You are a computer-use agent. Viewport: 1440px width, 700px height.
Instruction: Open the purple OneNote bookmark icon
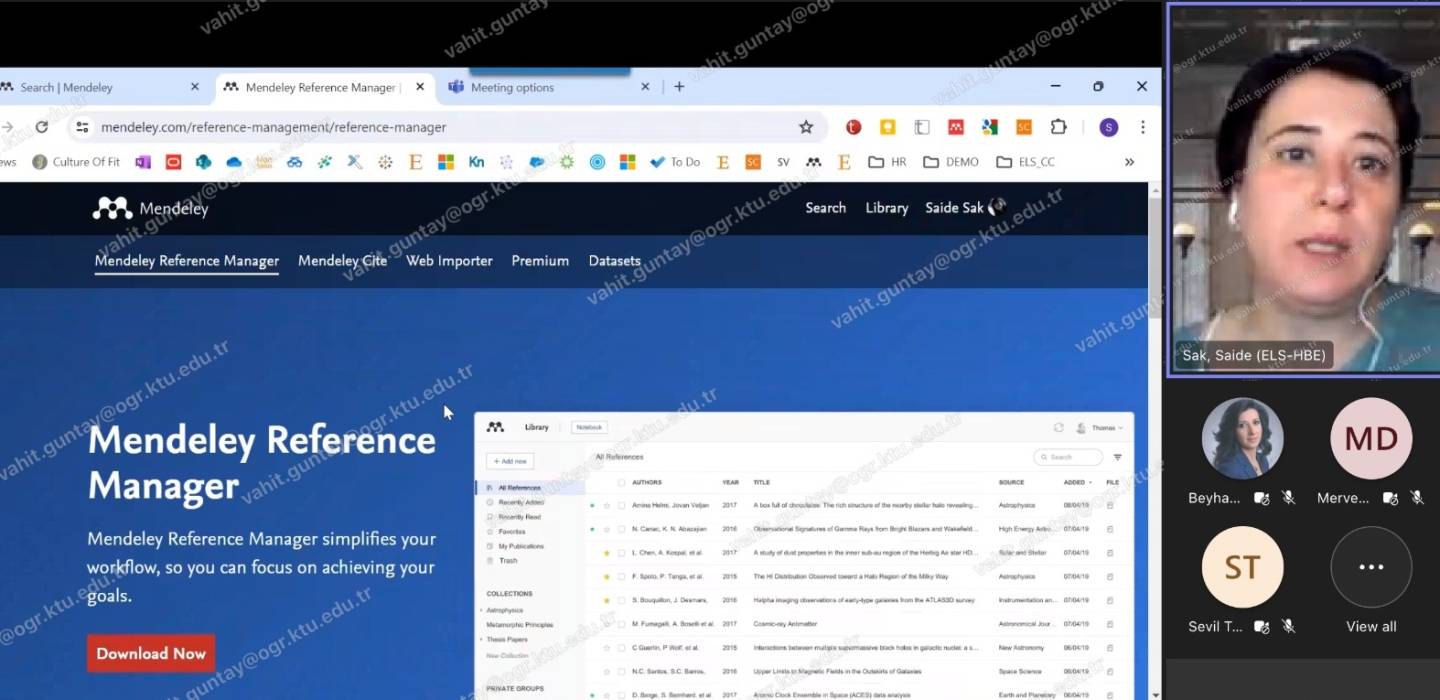click(143, 162)
